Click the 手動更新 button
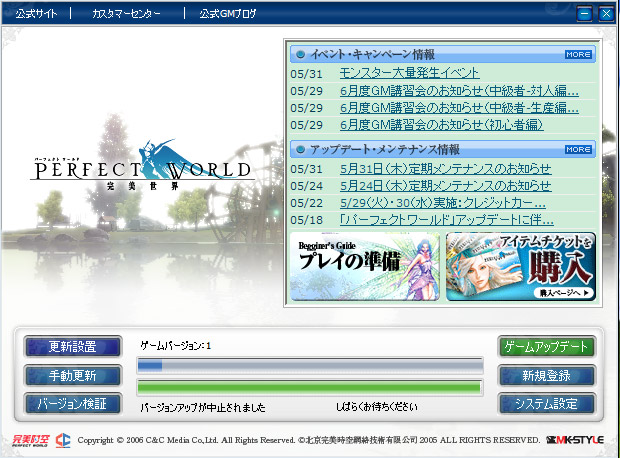The width and height of the screenshot is (620, 458). (x=73, y=375)
